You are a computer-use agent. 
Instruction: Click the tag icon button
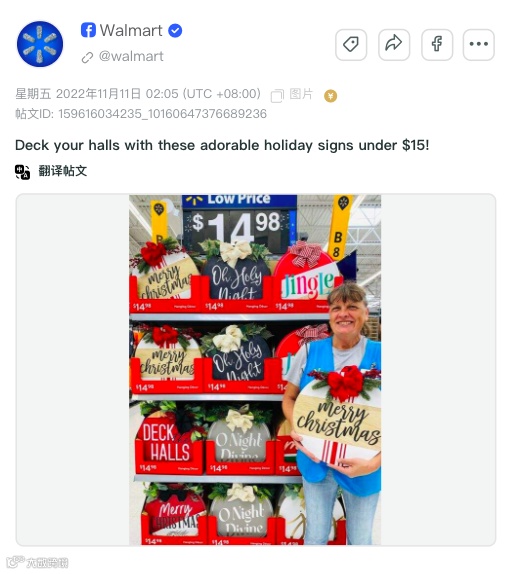point(351,44)
